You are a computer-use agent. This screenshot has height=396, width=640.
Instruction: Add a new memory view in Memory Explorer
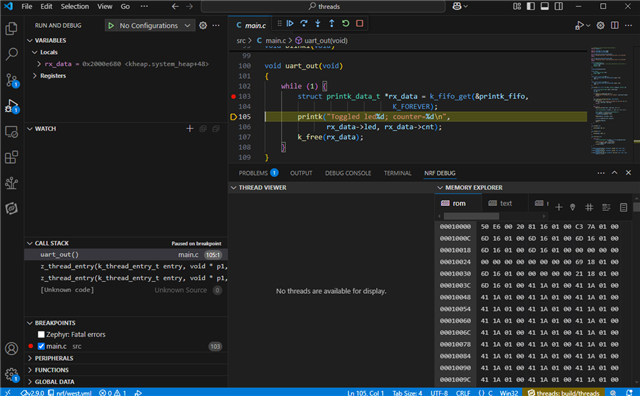click(x=559, y=207)
